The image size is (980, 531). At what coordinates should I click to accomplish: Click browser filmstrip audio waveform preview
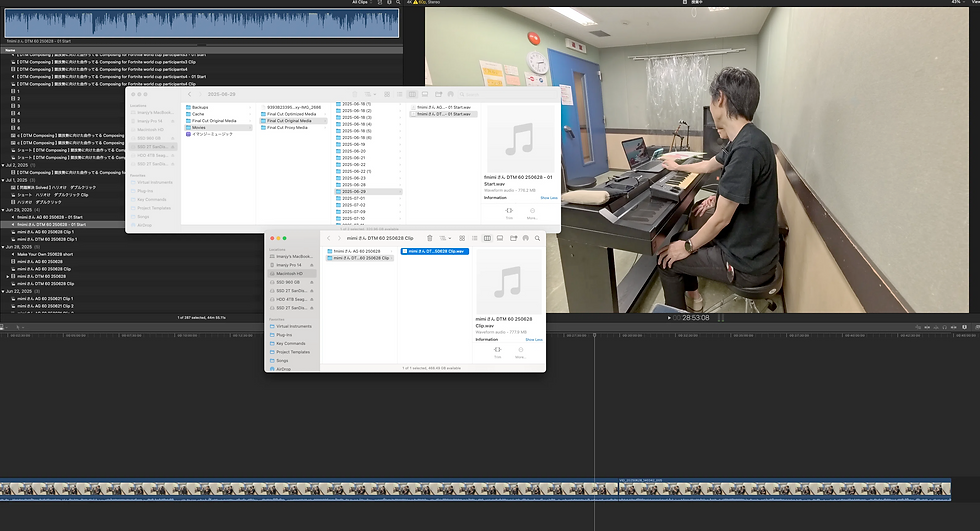pos(202,24)
